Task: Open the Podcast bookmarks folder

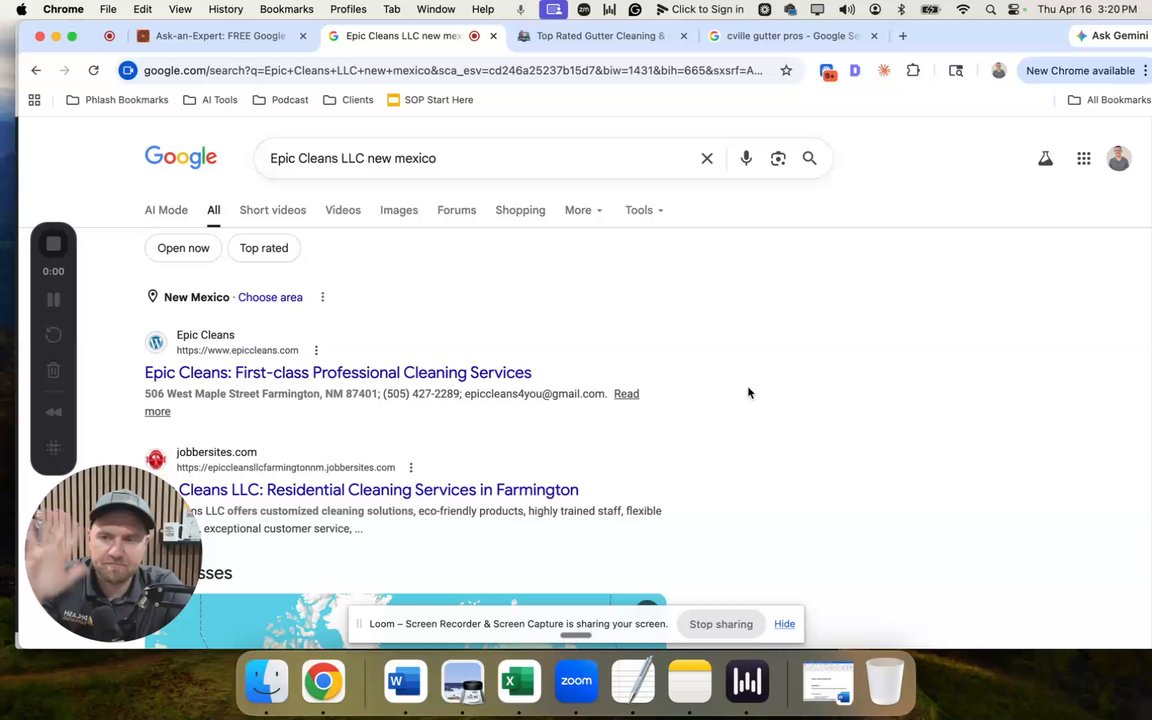Action: click(x=281, y=100)
